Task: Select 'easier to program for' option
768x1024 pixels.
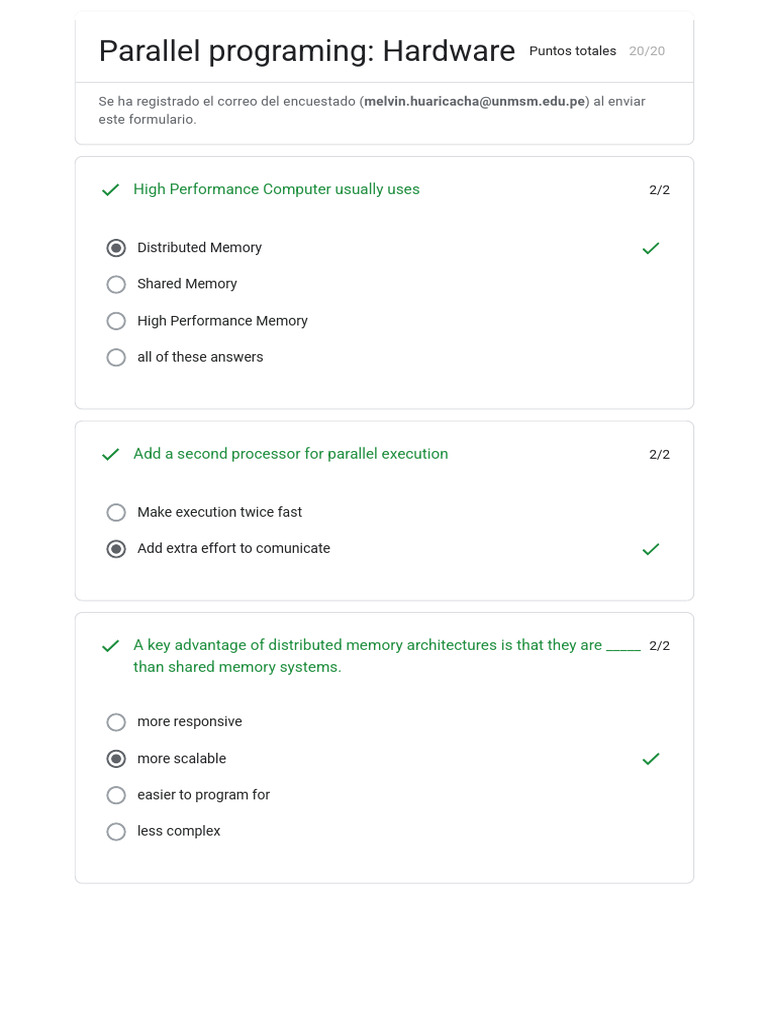Action: click(x=116, y=795)
